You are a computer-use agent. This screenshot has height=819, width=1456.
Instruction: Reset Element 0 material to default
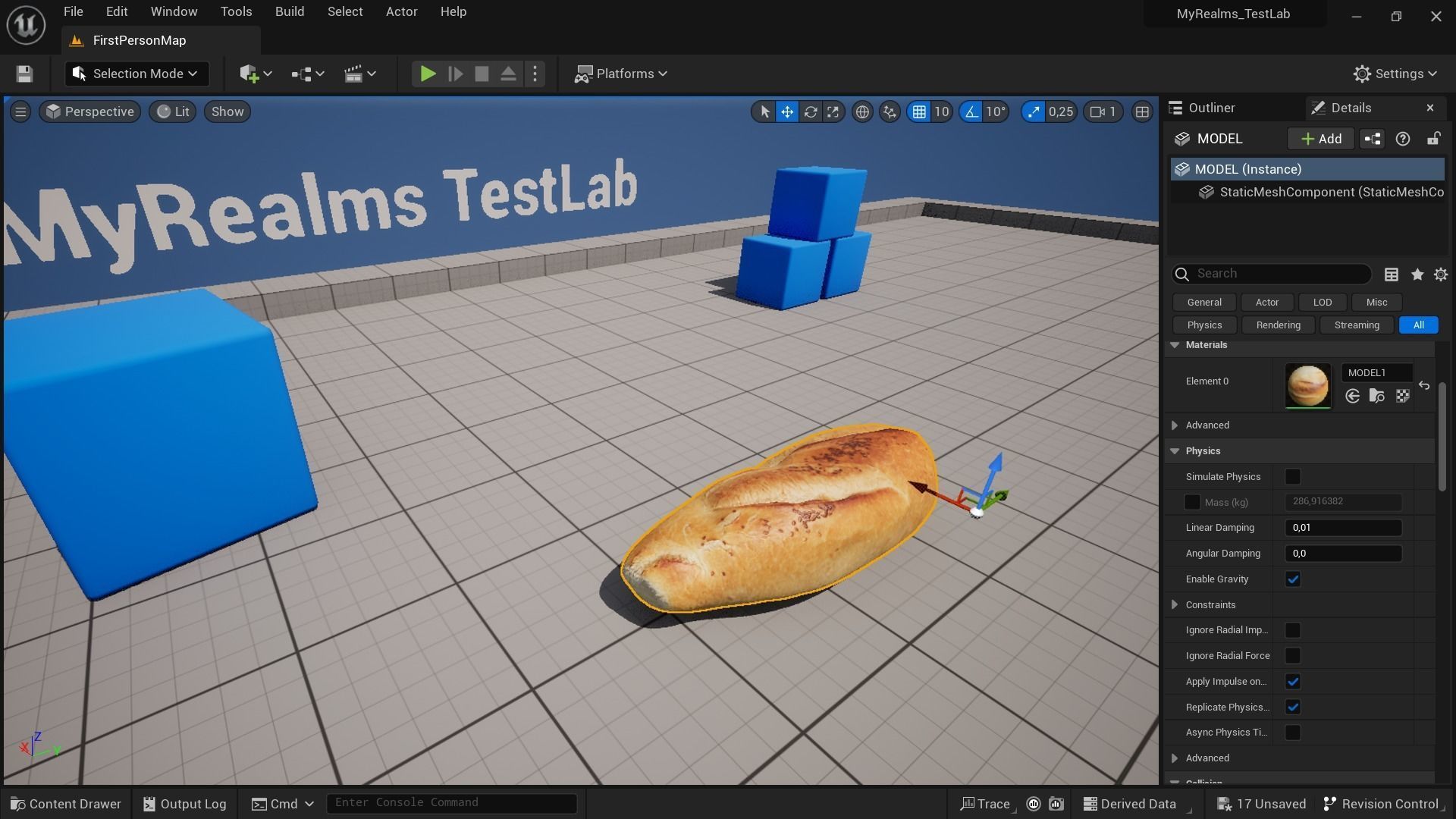[x=1424, y=386]
